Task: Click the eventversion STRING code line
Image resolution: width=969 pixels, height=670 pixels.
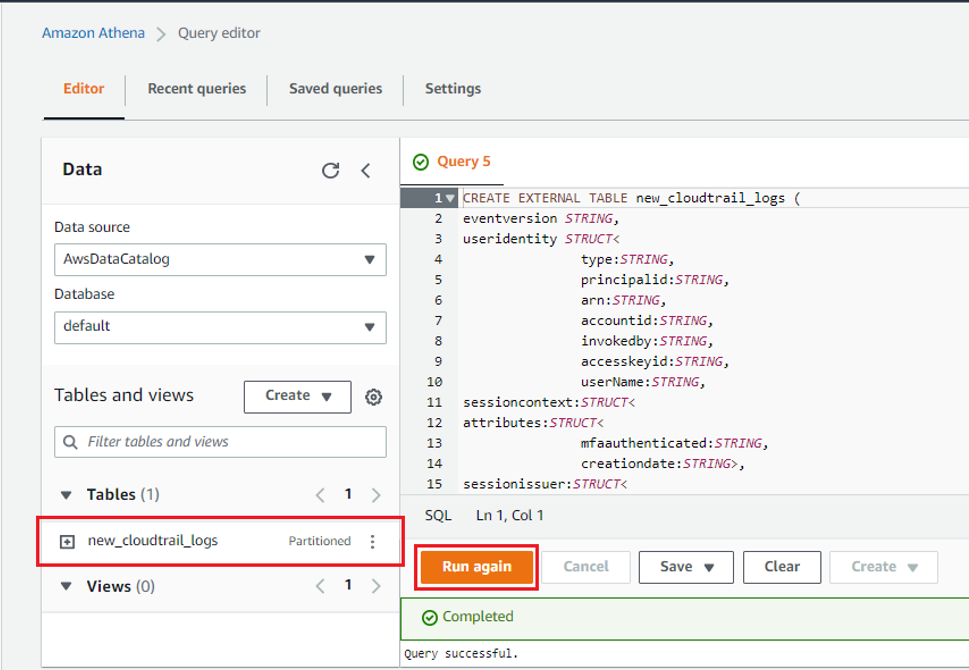Action: click(541, 219)
